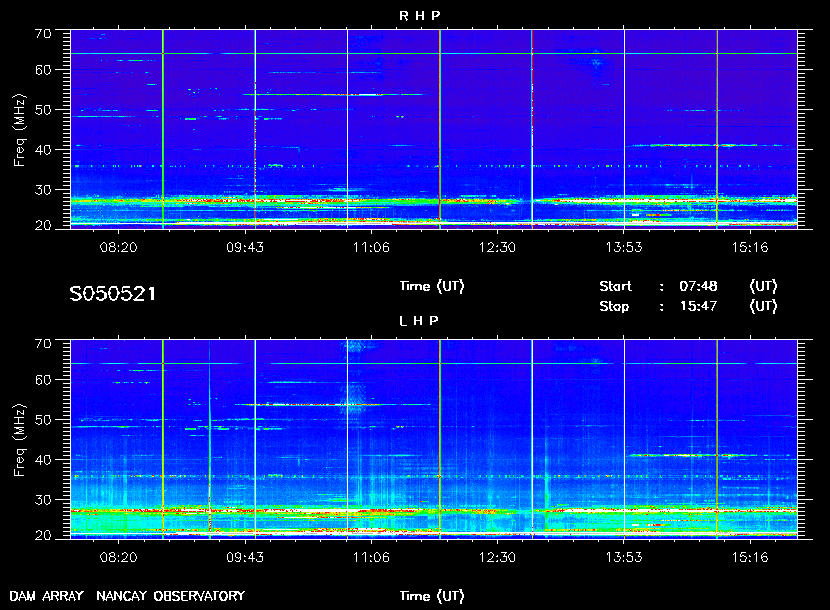Click the "15:16" time tick under RHP plot

750,247
